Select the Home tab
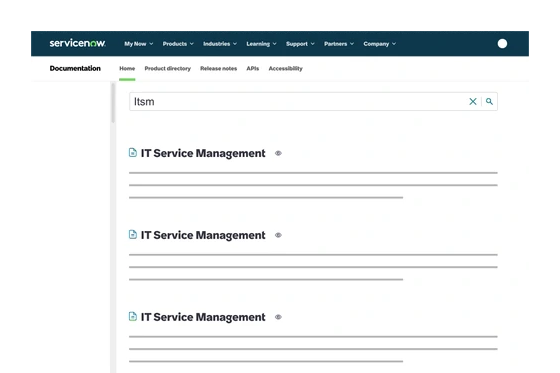Screen dimensions: 560x373 pyautogui.click(x=127, y=68)
